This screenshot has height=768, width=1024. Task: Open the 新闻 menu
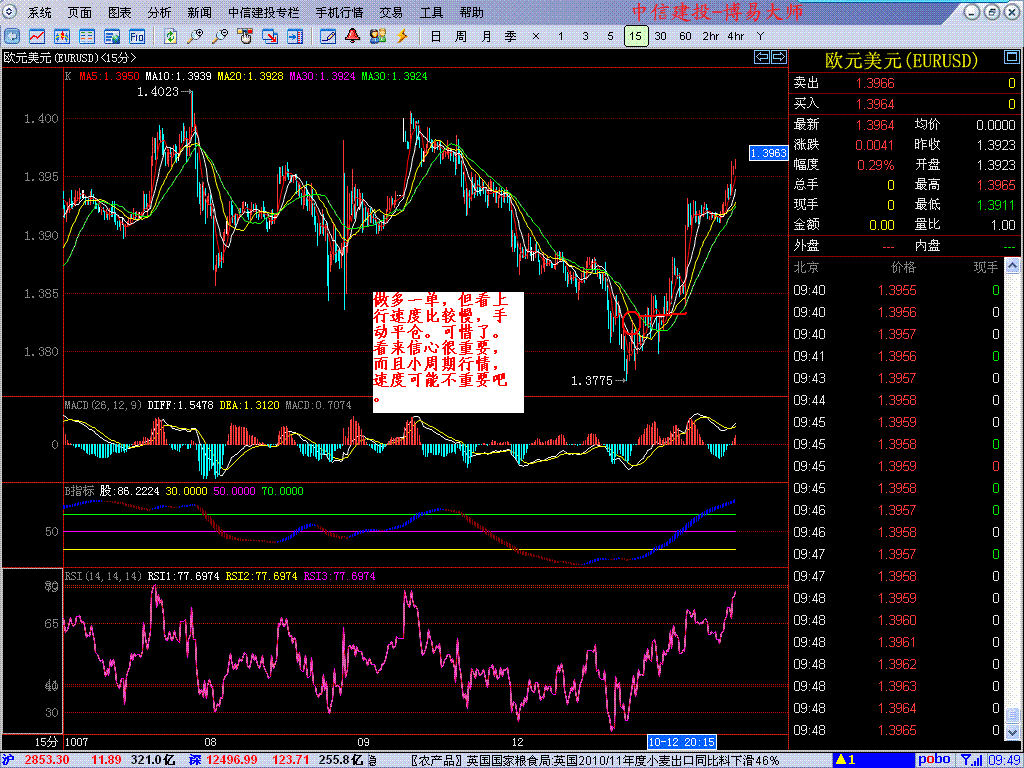tap(200, 12)
